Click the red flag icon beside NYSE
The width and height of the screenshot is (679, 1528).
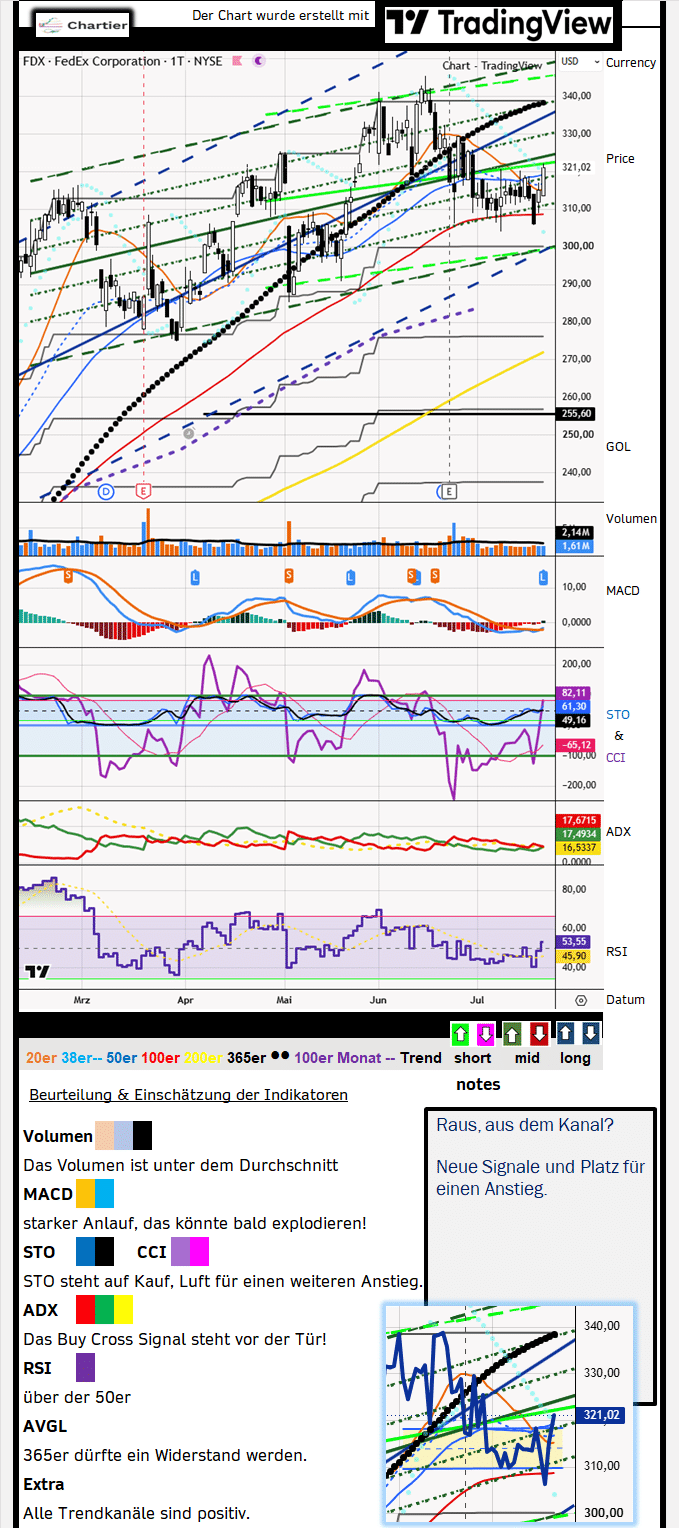[237, 61]
